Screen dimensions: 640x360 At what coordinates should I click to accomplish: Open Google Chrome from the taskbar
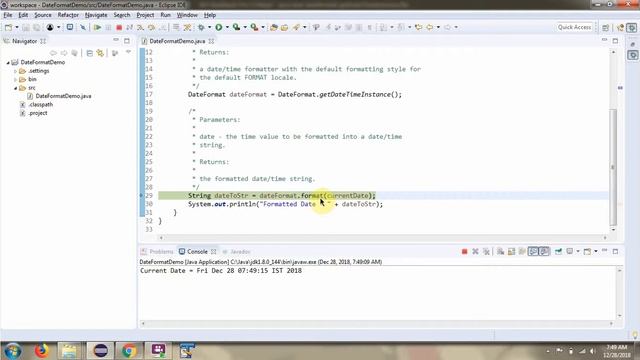pos(129,351)
